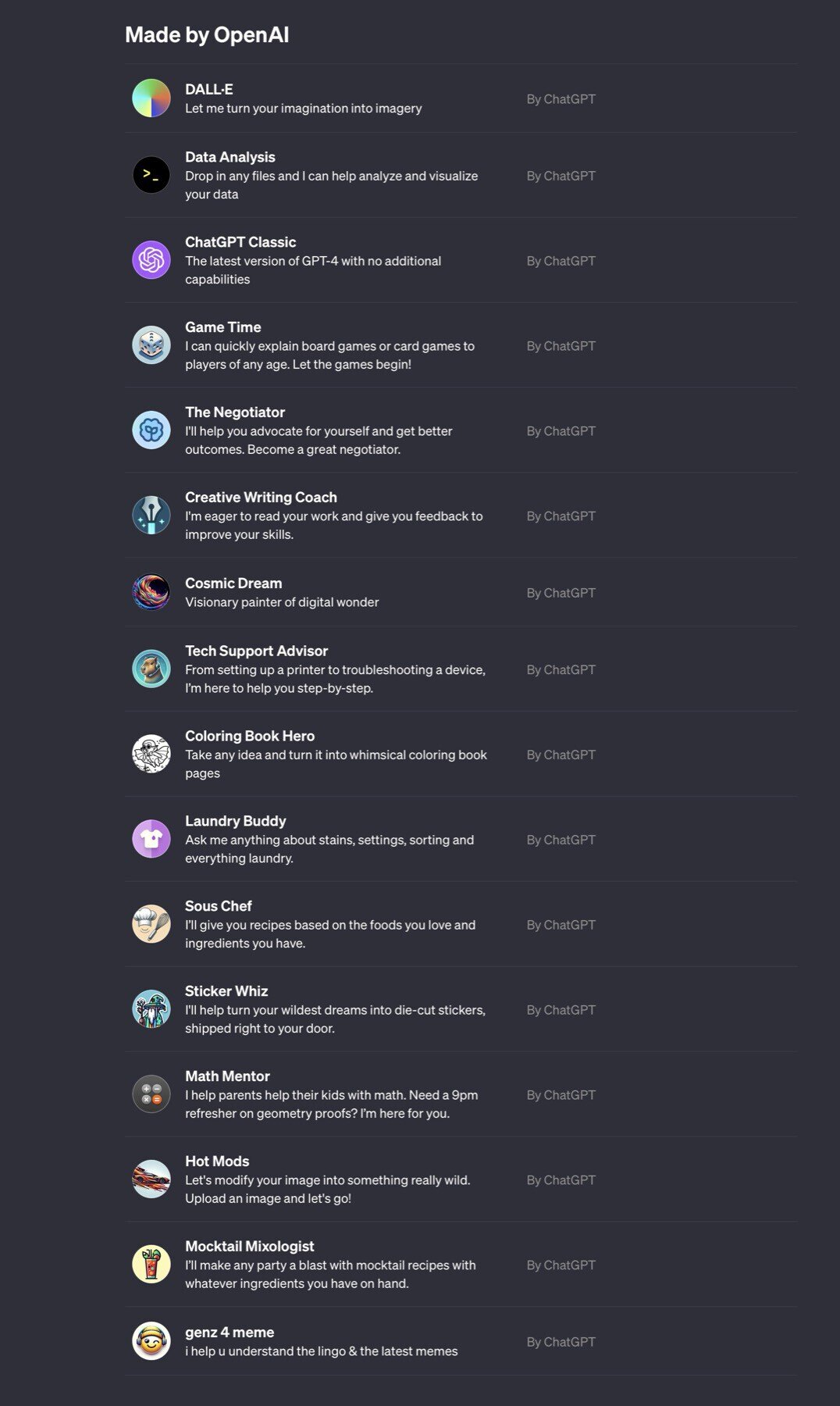This screenshot has height=1406, width=840.
Task: Click the Mocktail Mixologist drink icon
Action: point(151,1265)
